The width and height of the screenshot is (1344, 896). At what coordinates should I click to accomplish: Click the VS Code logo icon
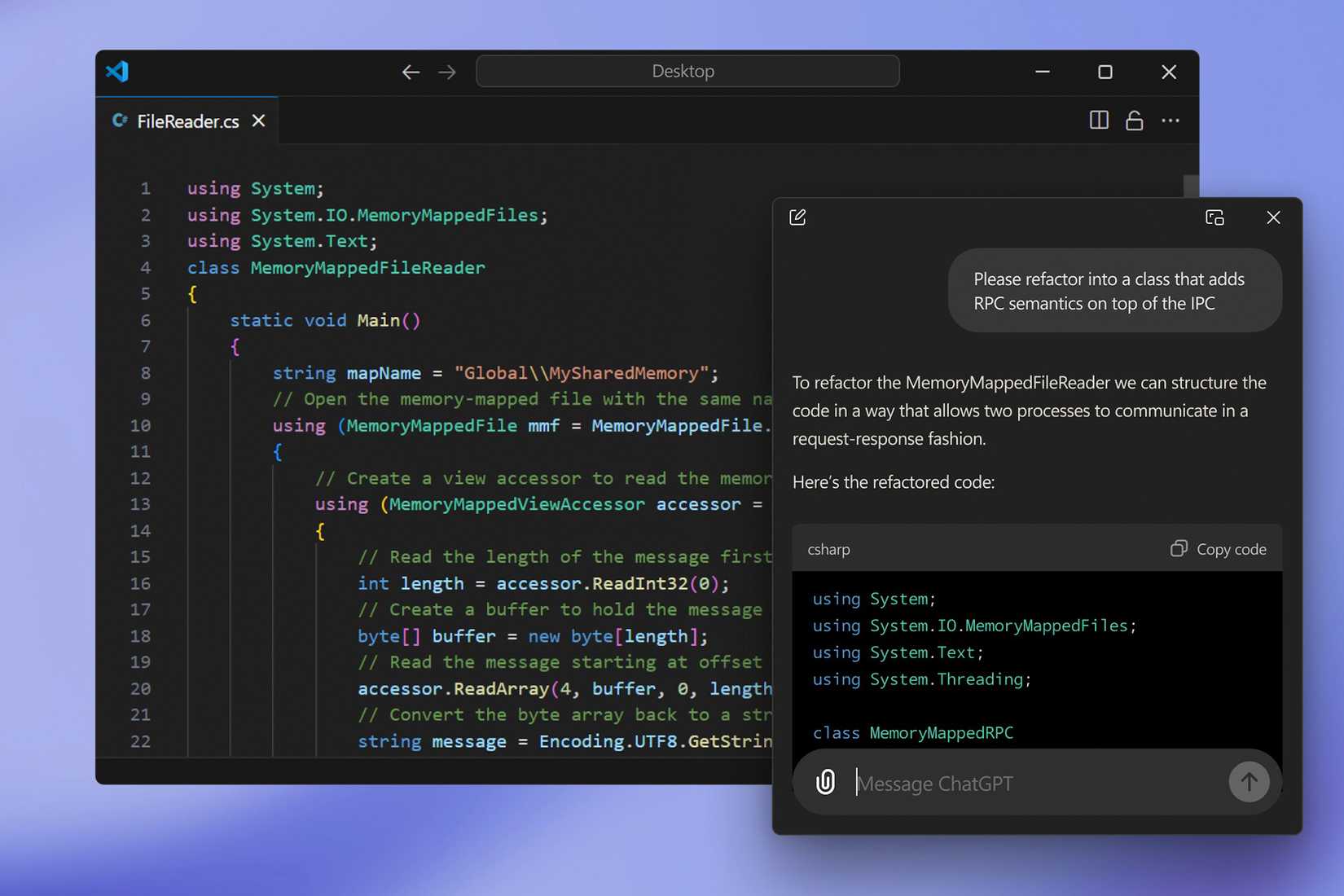click(117, 72)
